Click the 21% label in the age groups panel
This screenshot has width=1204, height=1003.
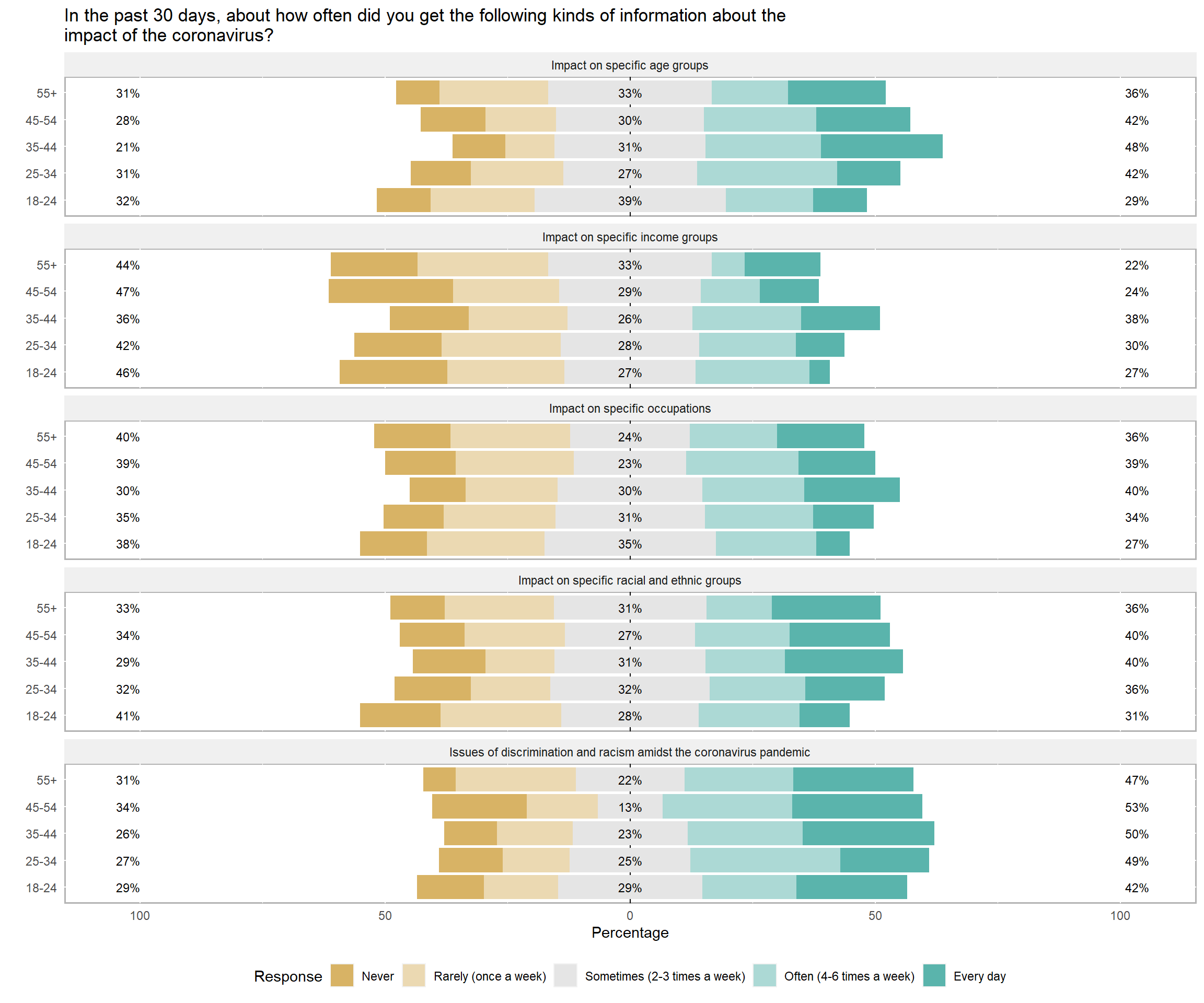[x=128, y=147]
